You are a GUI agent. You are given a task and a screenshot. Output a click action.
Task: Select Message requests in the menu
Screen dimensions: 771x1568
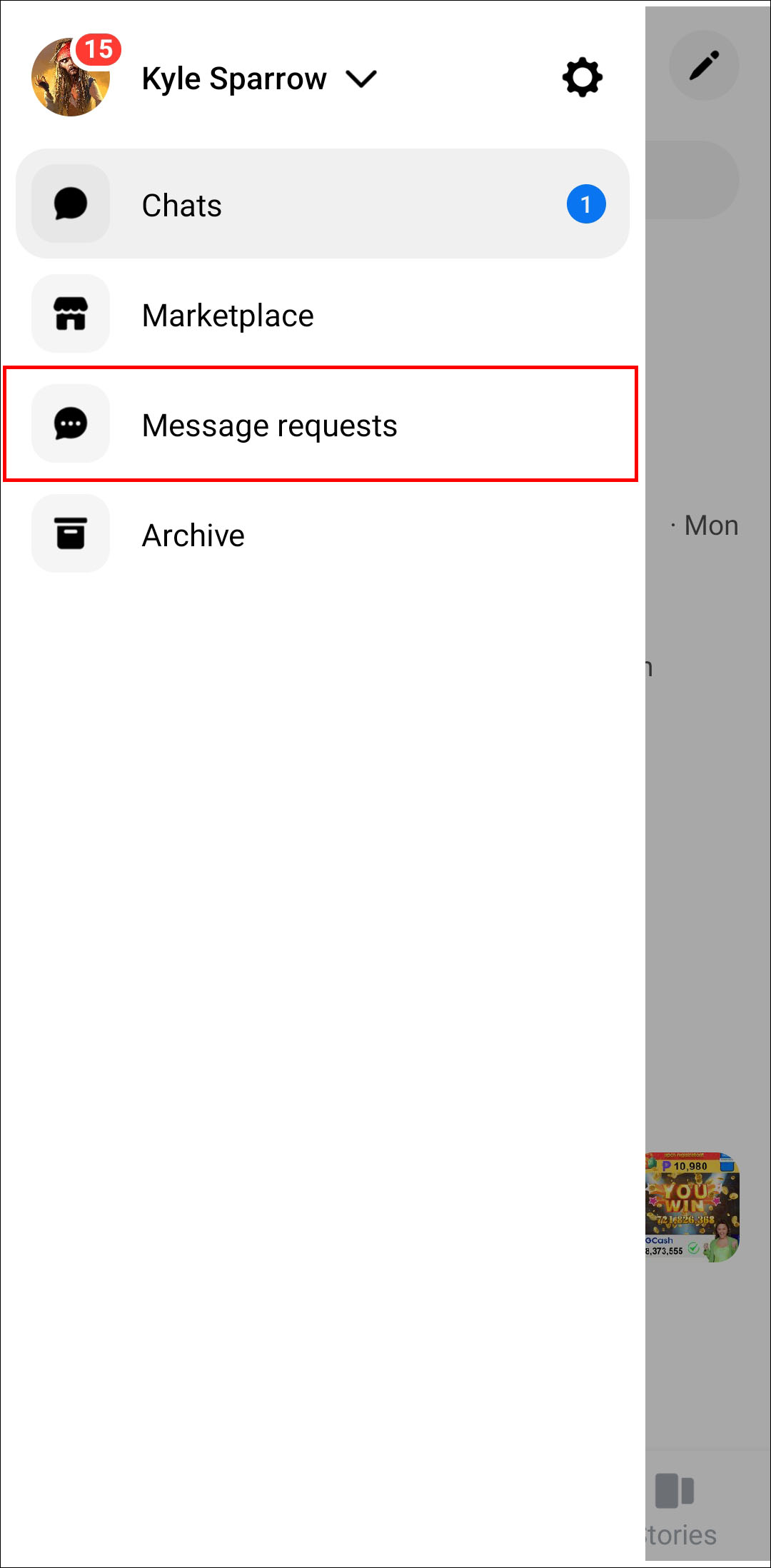(x=321, y=424)
